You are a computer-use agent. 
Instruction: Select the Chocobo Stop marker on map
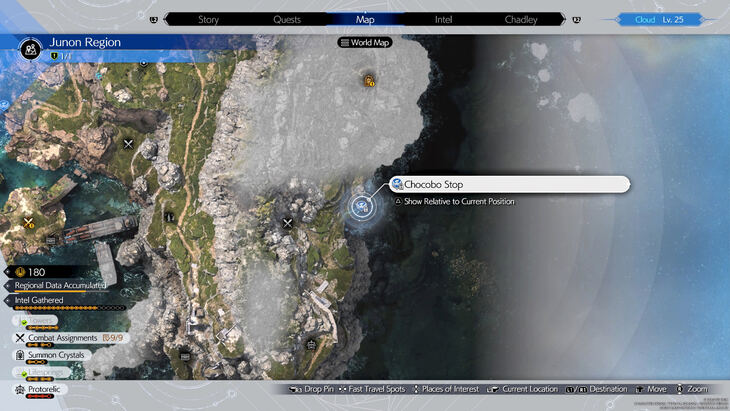point(361,207)
